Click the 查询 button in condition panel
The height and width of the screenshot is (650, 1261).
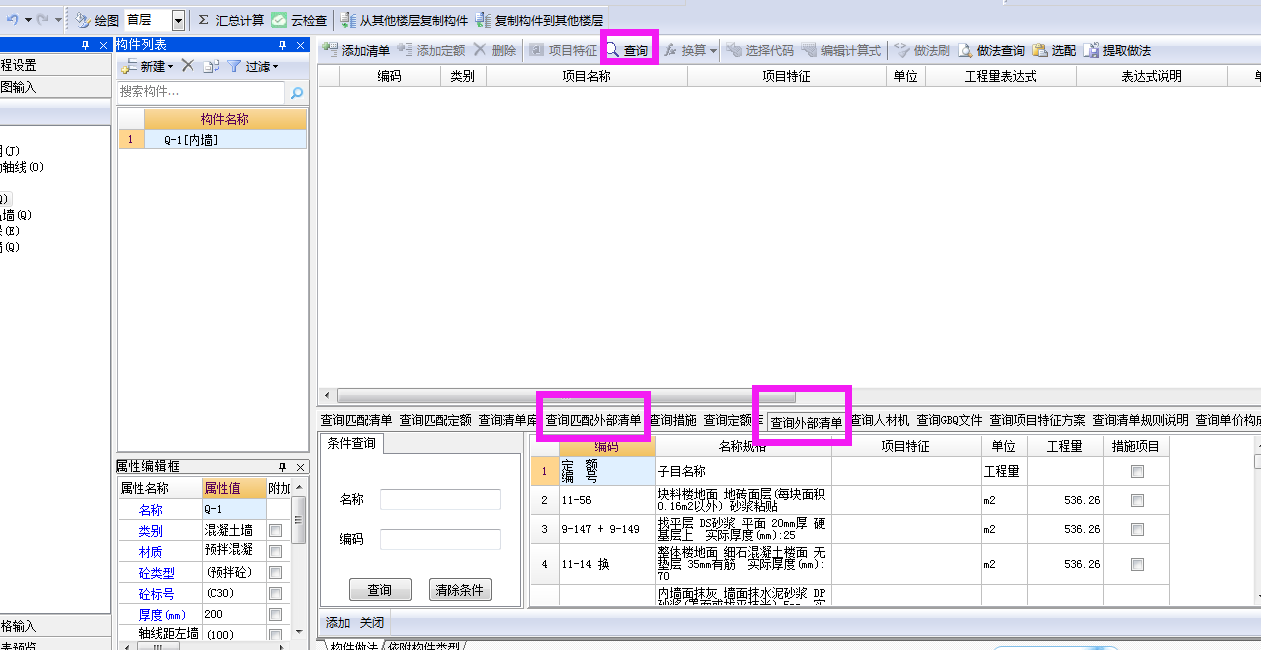coord(380,590)
